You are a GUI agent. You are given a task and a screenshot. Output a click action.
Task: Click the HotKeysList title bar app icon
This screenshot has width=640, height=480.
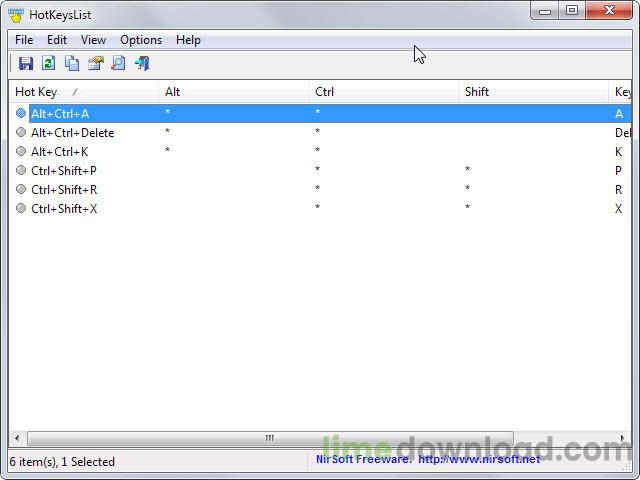tap(16, 15)
